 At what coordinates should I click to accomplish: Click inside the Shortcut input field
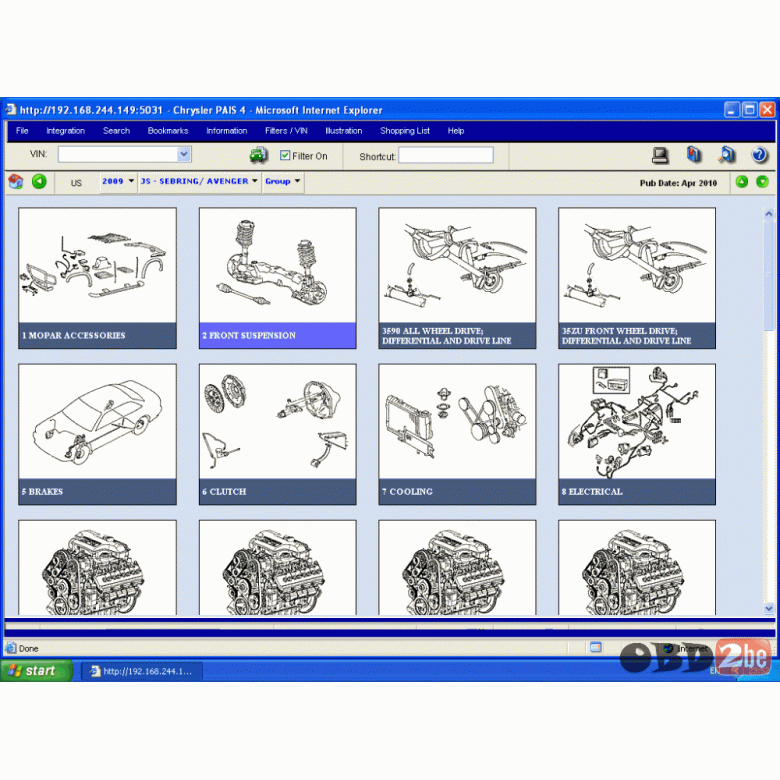coord(446,155)
